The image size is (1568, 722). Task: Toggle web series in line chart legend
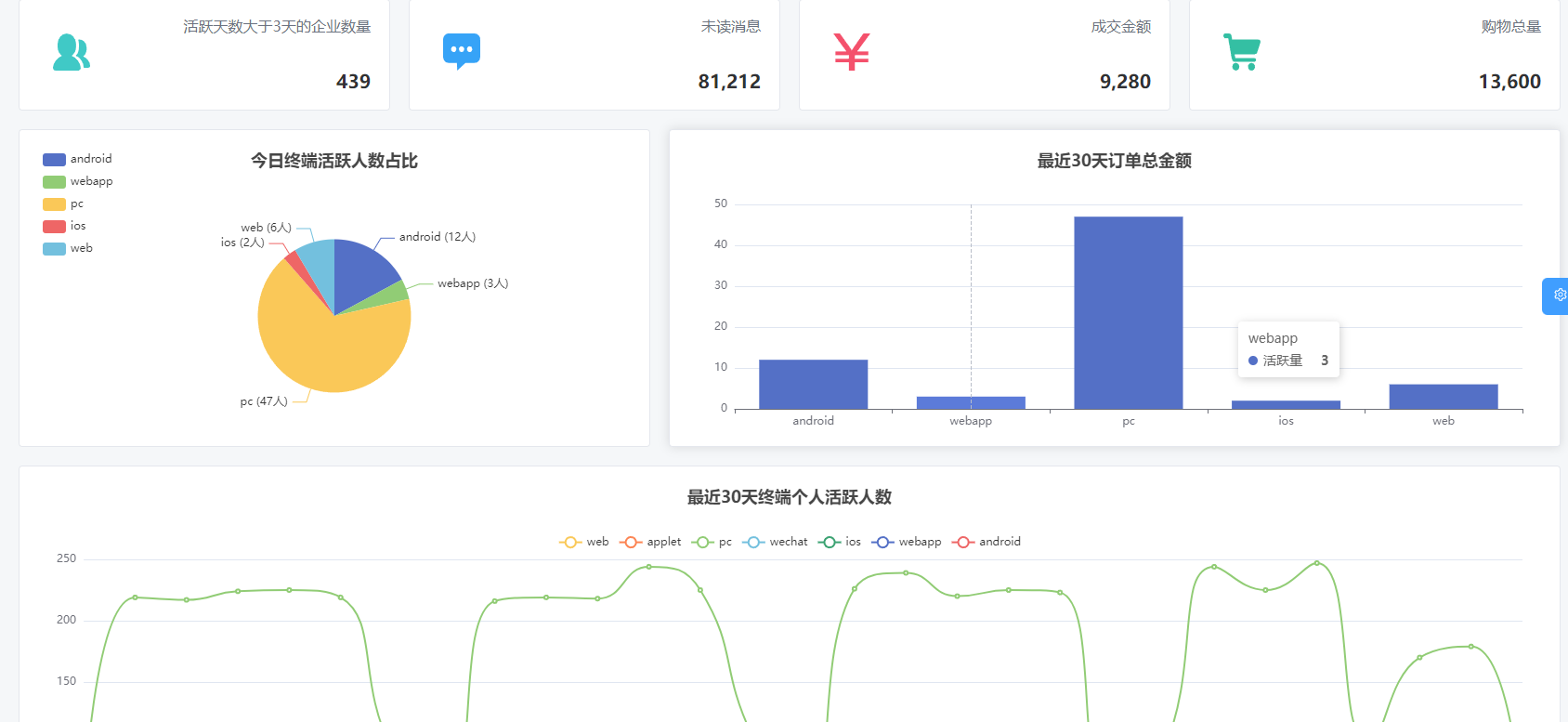click(584, 542)
